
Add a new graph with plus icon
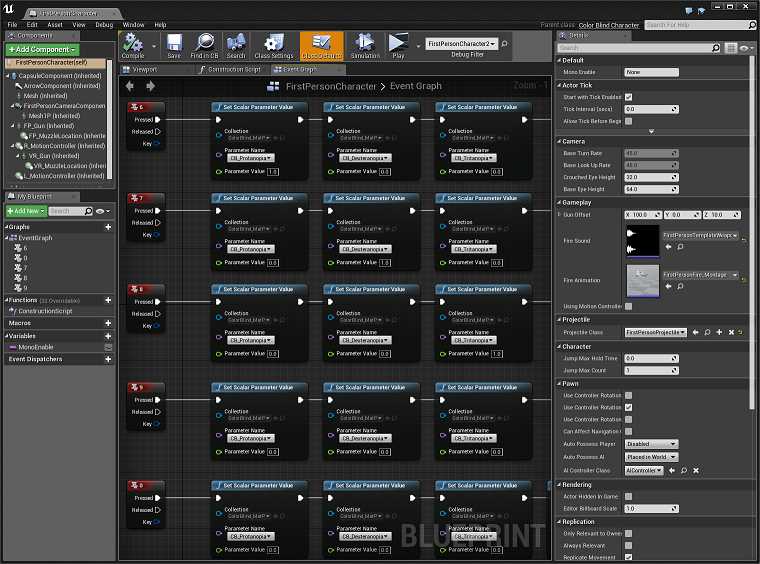108,227
